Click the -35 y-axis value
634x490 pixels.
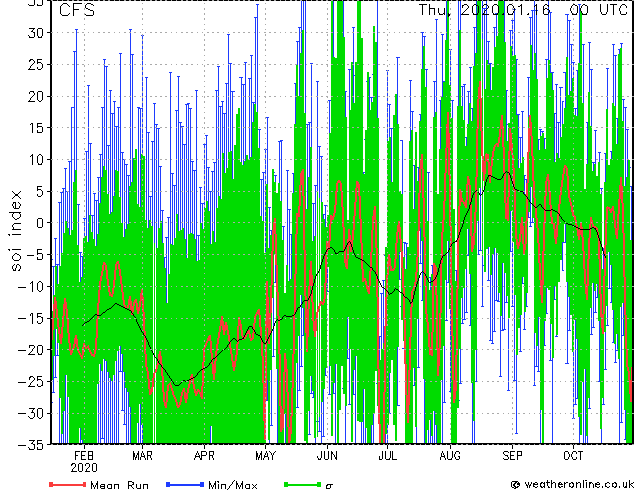tap(31, 445)
